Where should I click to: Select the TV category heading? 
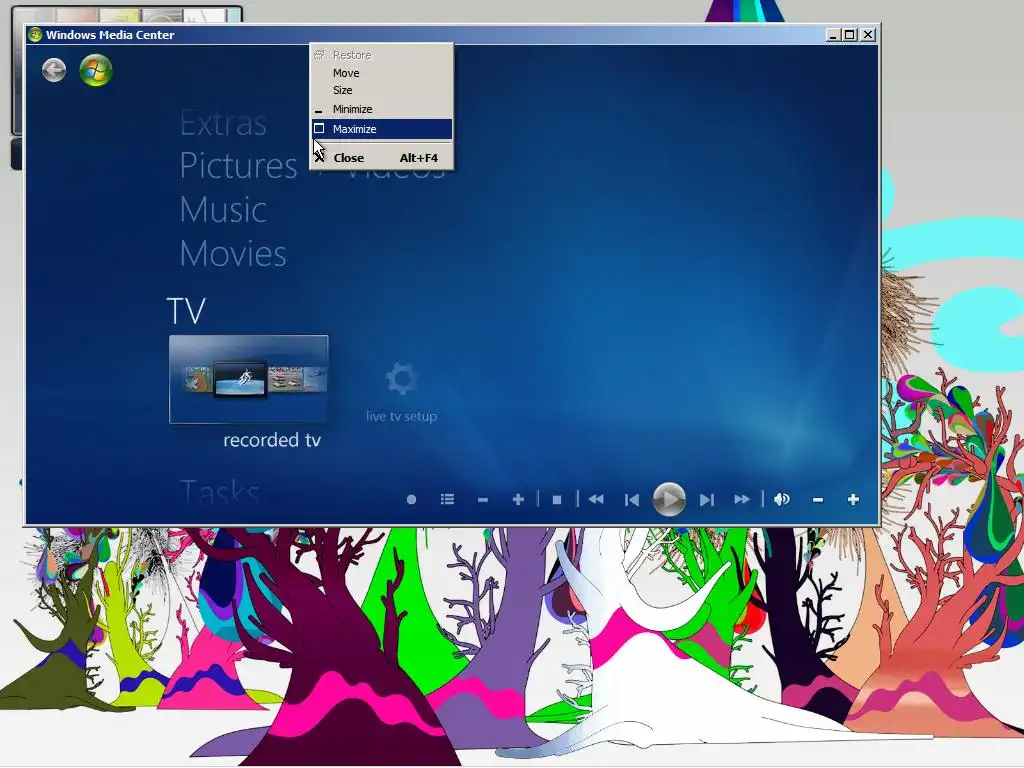tap(186, 311)
